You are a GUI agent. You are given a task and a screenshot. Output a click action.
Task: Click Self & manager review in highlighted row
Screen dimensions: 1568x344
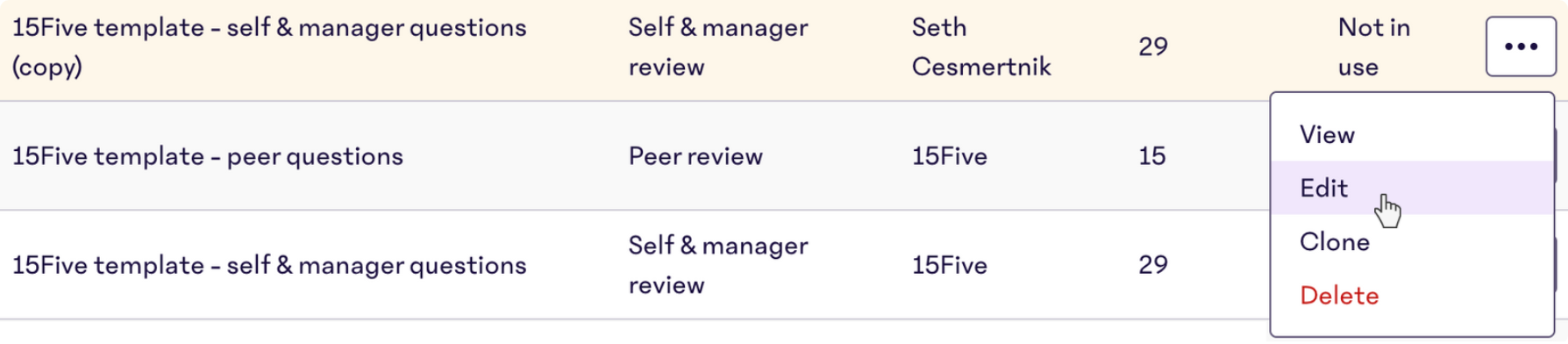point(718,47)
